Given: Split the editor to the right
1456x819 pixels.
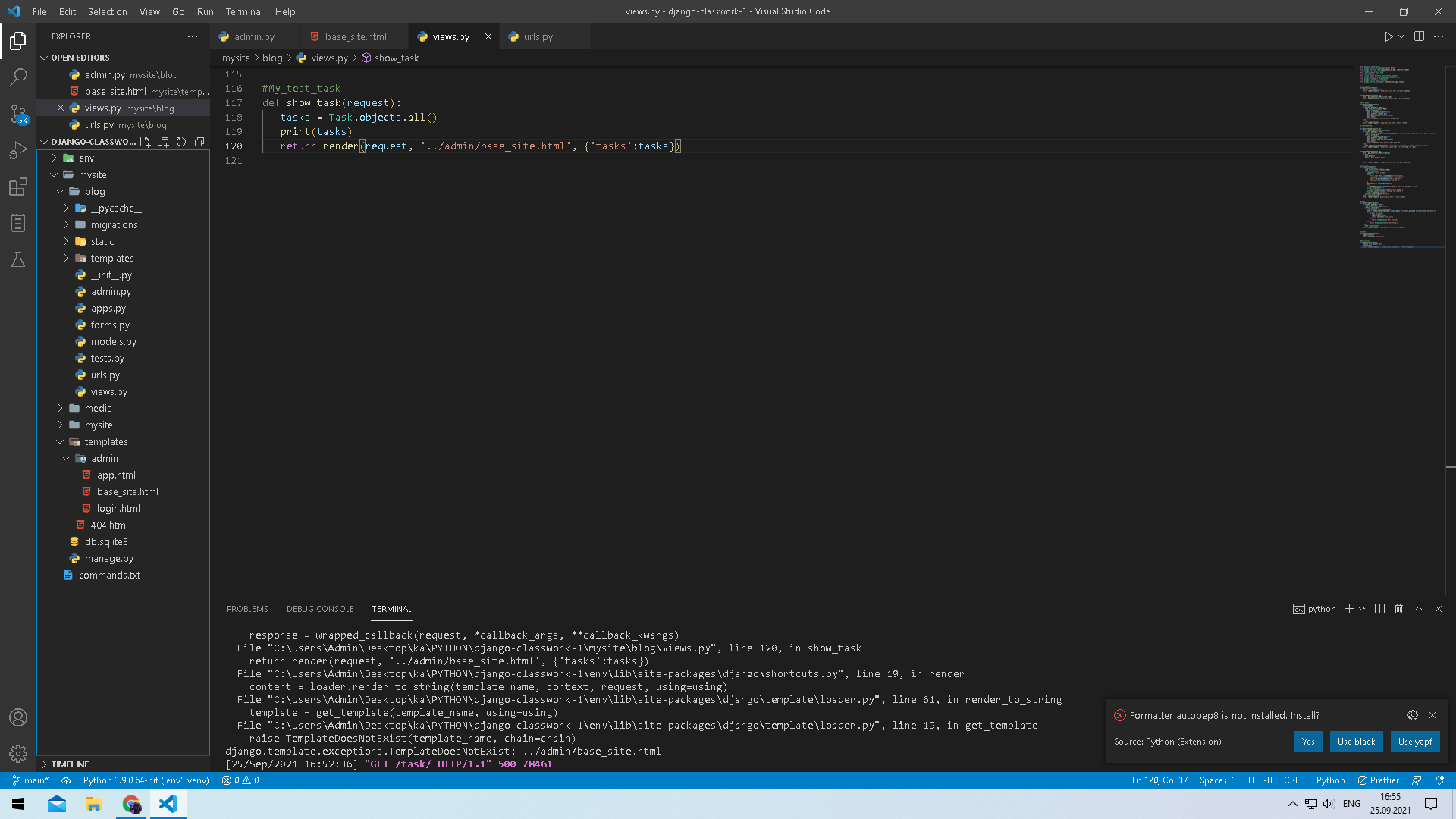Looking at the screenshot, I should click(x=1419, y=36).
